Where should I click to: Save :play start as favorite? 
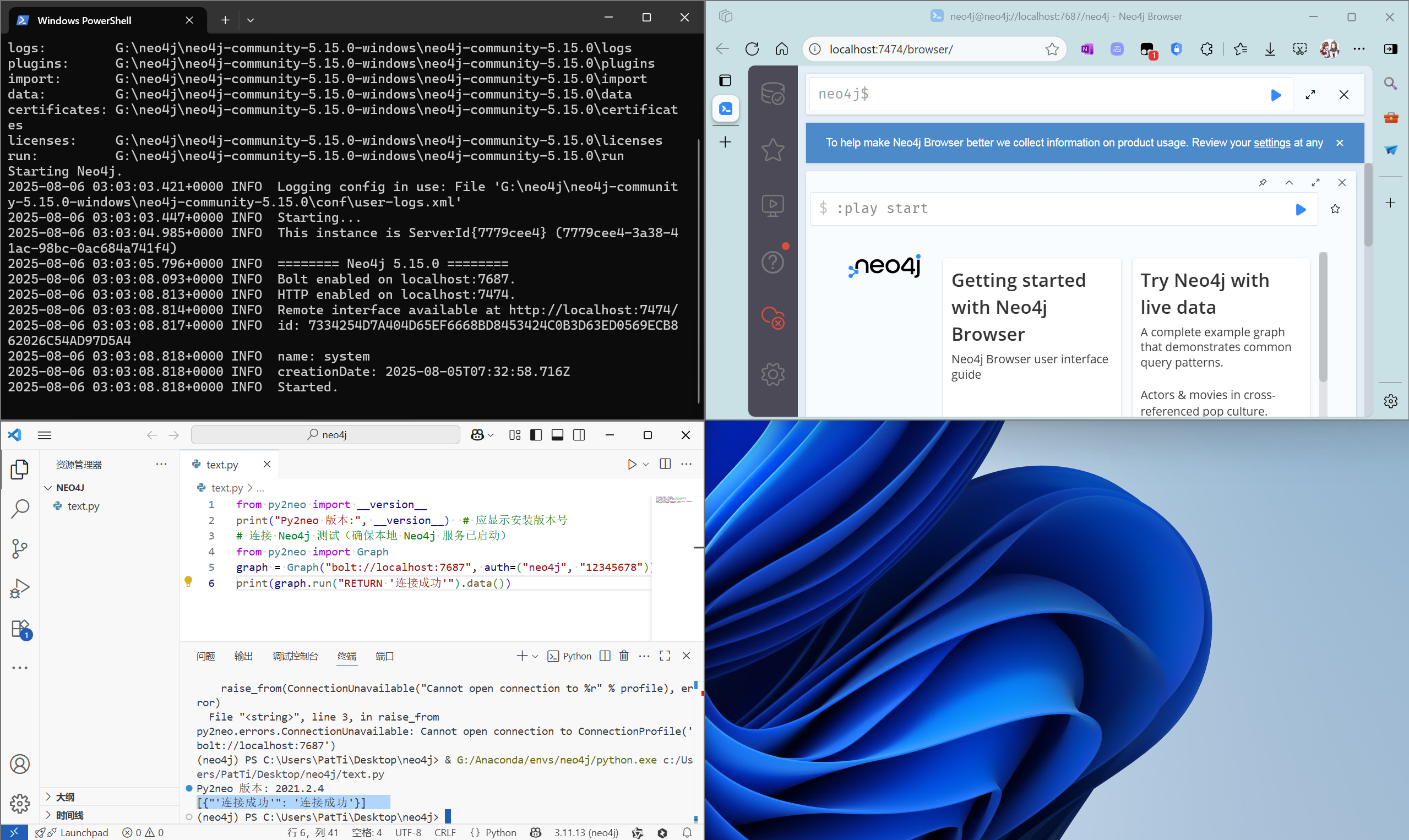[1335, 209]
